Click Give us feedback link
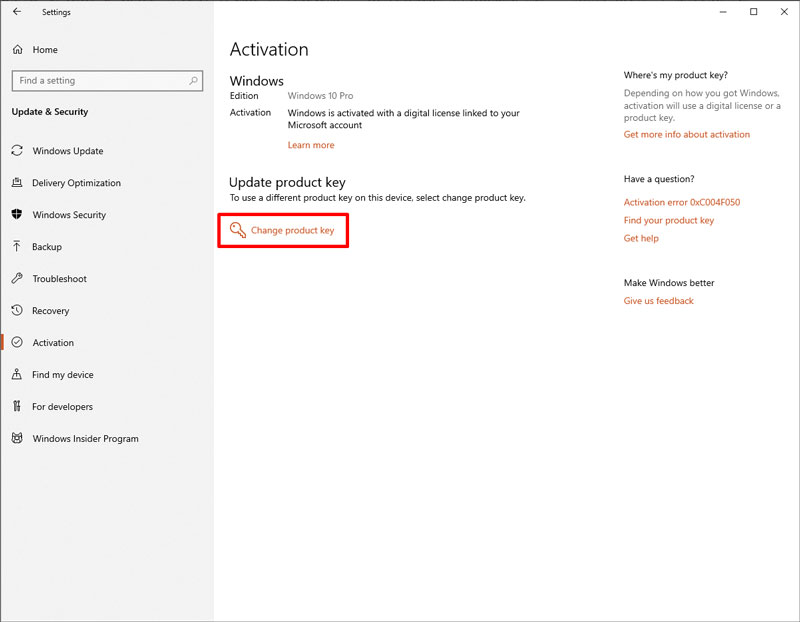The image size is (800, 622). tap(658, 301)
